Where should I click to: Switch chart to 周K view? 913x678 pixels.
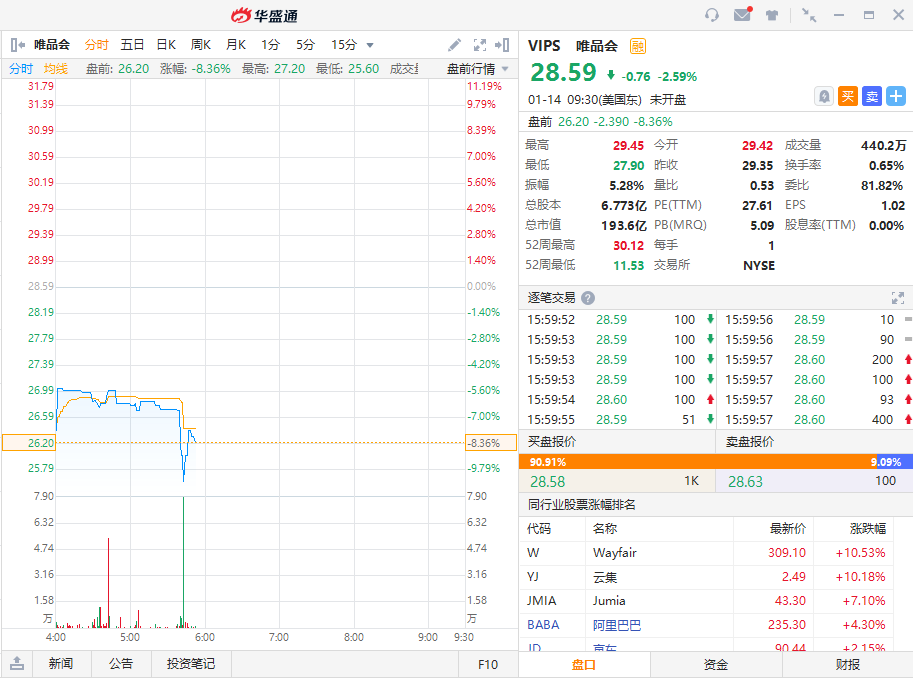point(201,45)
